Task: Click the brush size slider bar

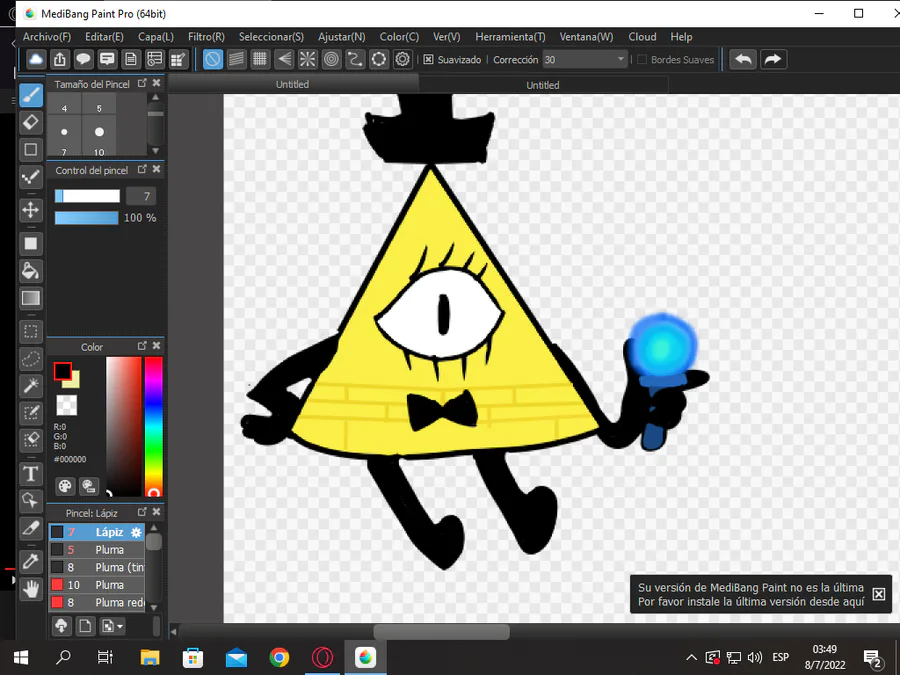Action: click(87, 196)
